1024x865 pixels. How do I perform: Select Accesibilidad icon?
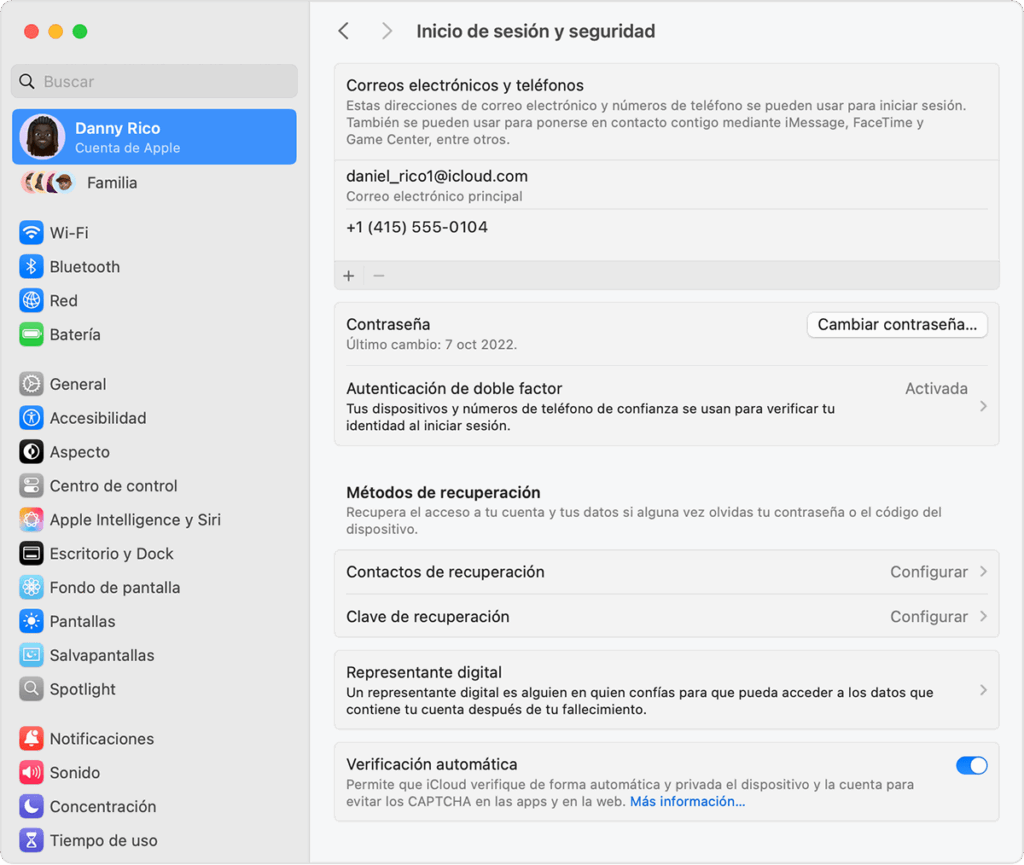(31, 418)
